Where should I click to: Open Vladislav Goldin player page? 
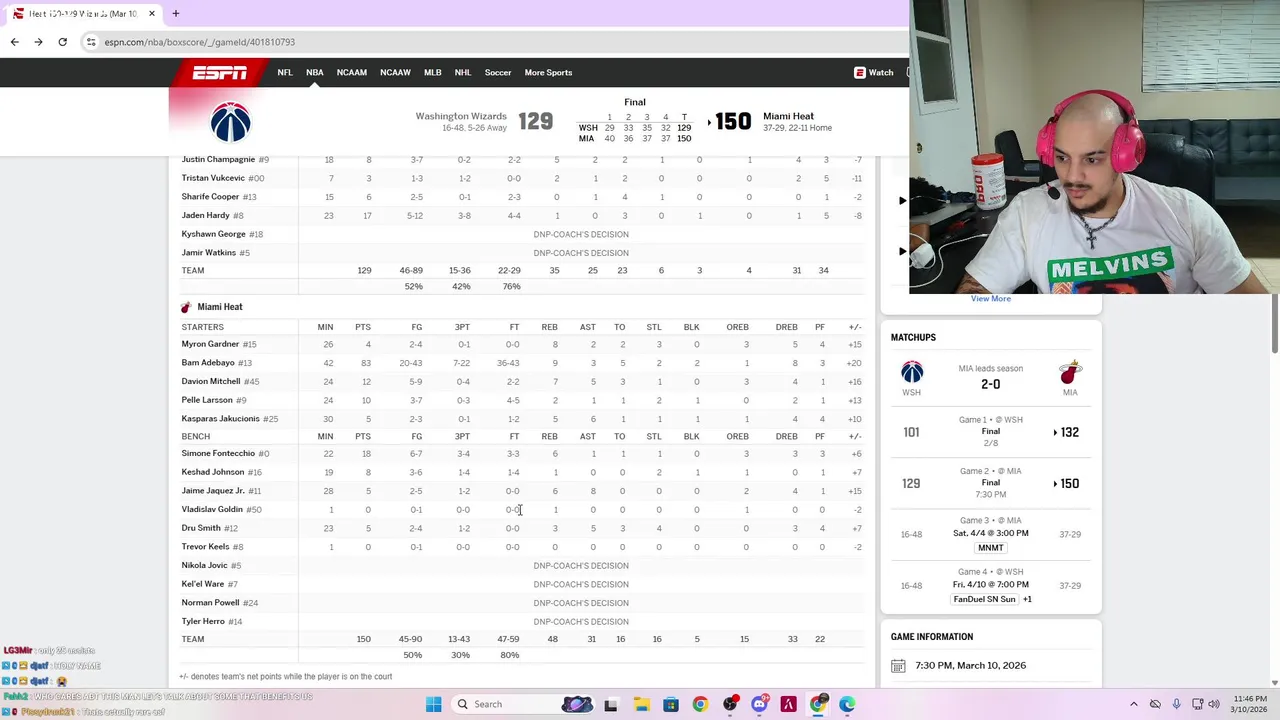point(212,510)
